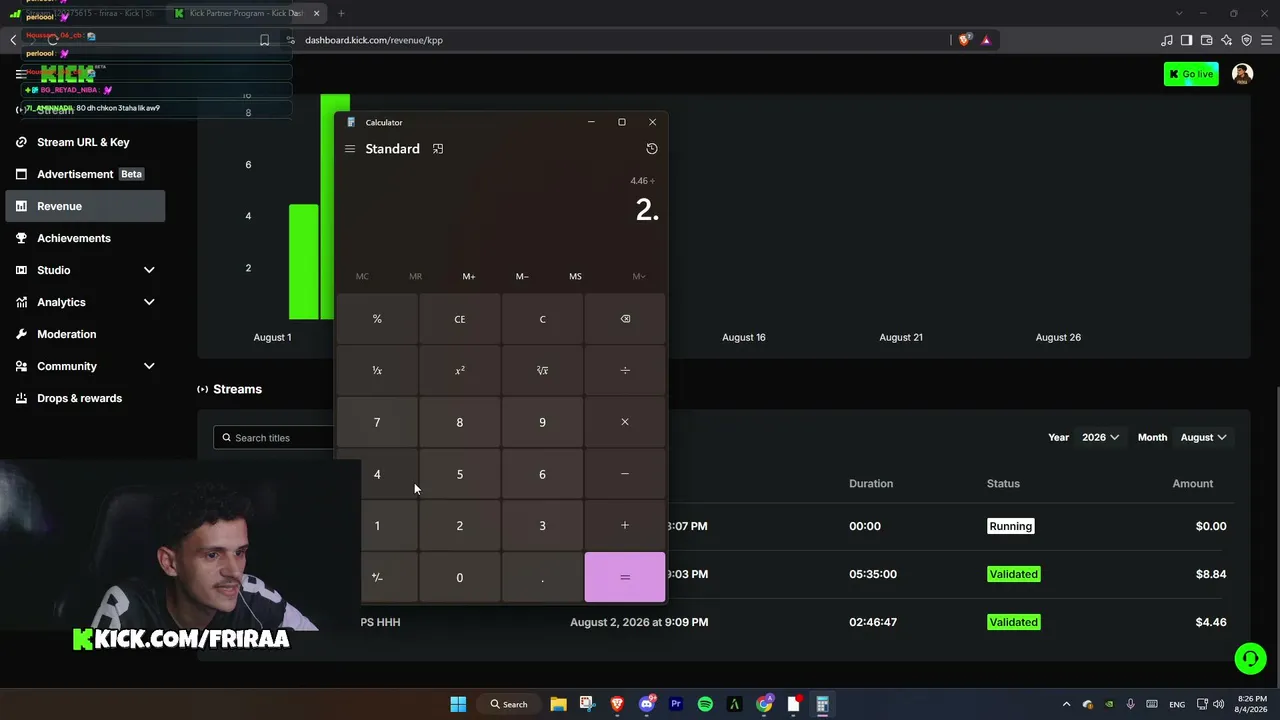Expand the Studio section in Kick sidebar
The image size is (1280, 720).
pos(86,270)
